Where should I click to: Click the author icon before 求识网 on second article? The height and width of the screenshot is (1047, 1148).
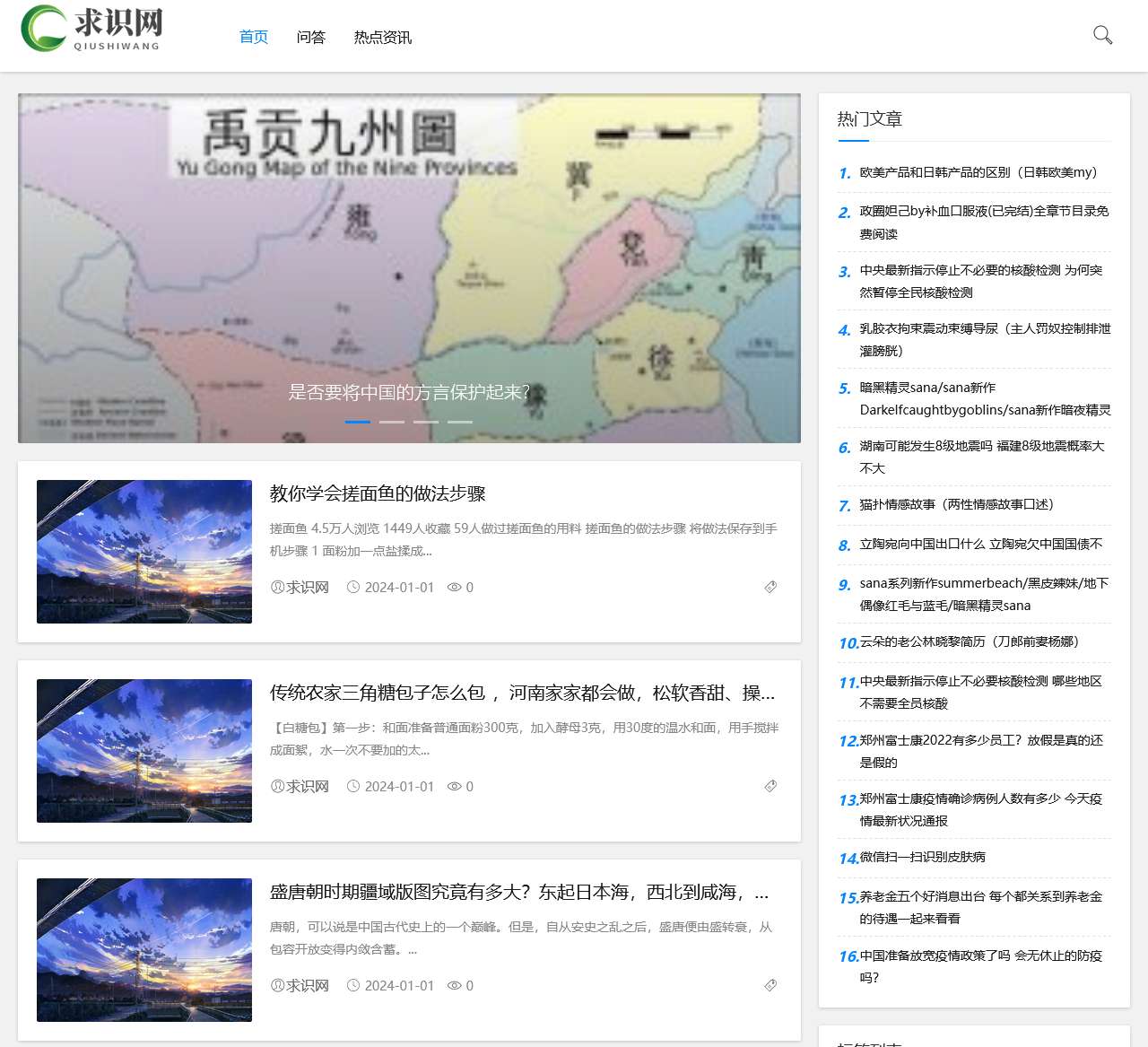[276, 786]
